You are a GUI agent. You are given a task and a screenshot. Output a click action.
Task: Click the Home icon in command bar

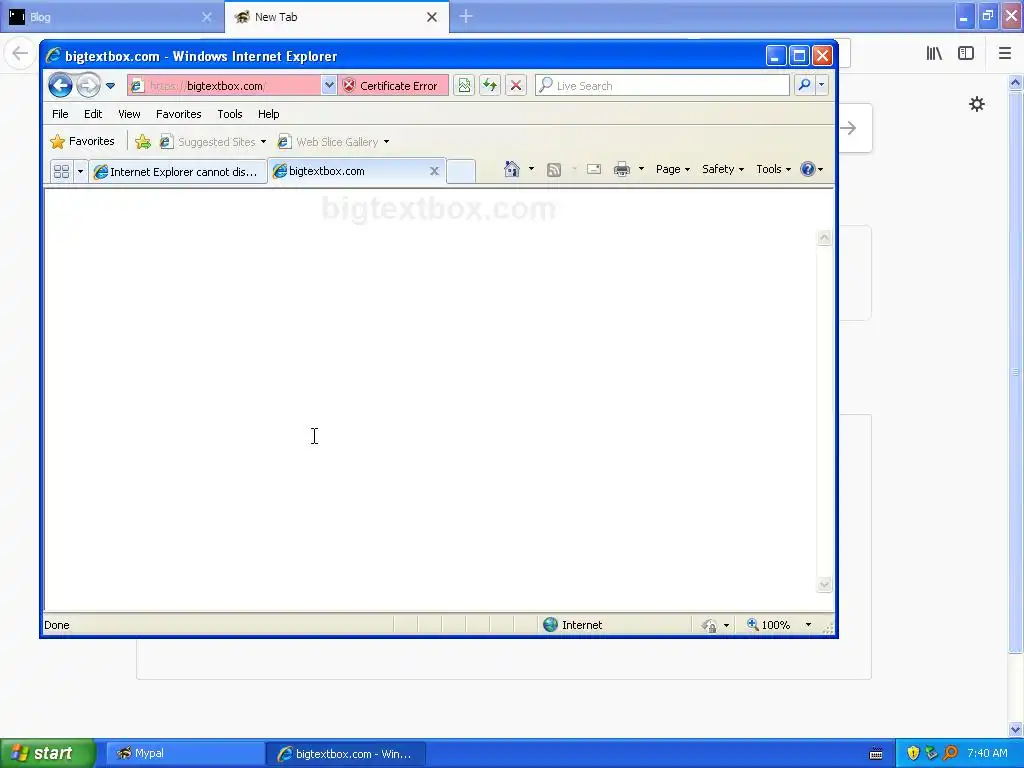(511, 169)
